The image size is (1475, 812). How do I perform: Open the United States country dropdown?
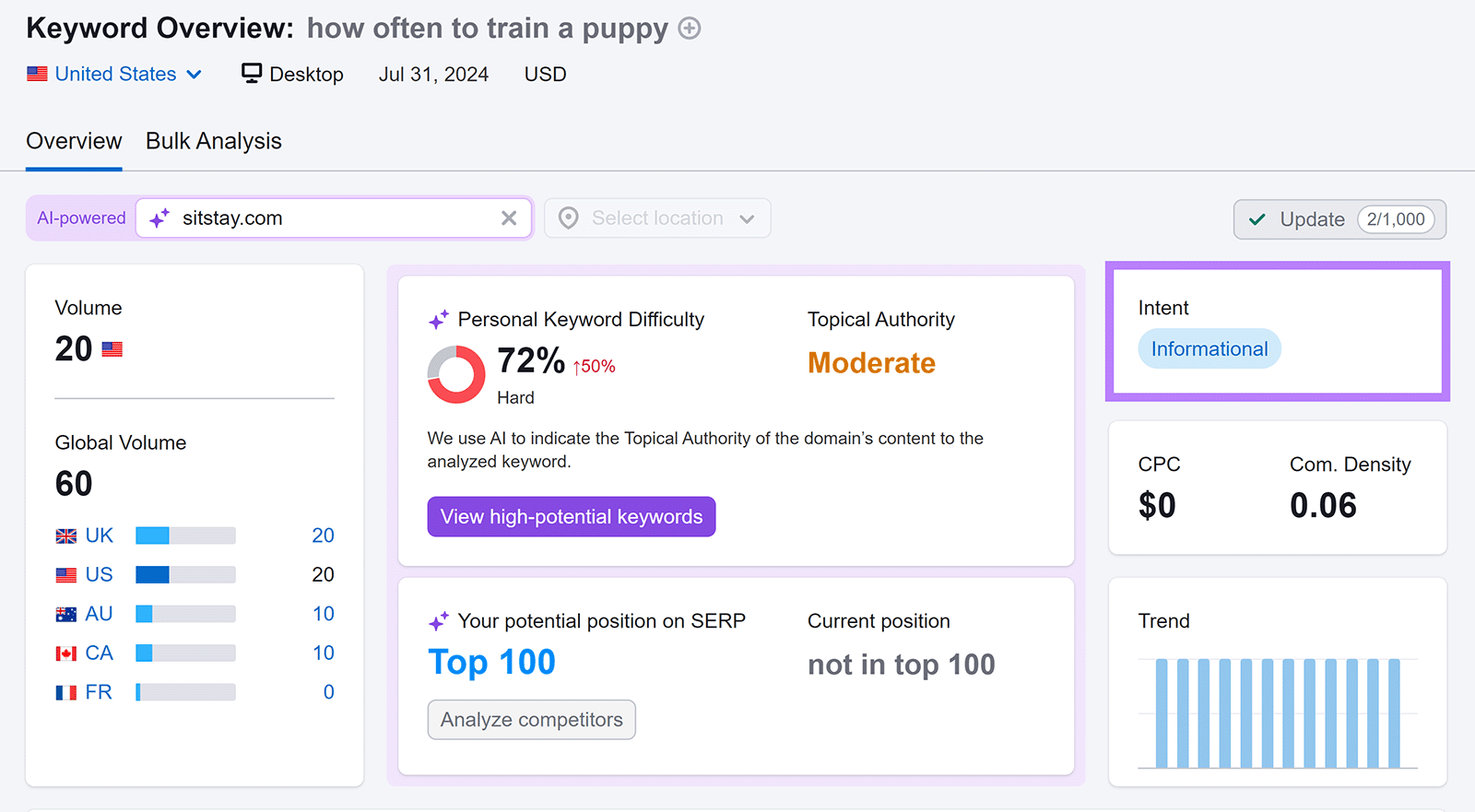coord(115,74)
